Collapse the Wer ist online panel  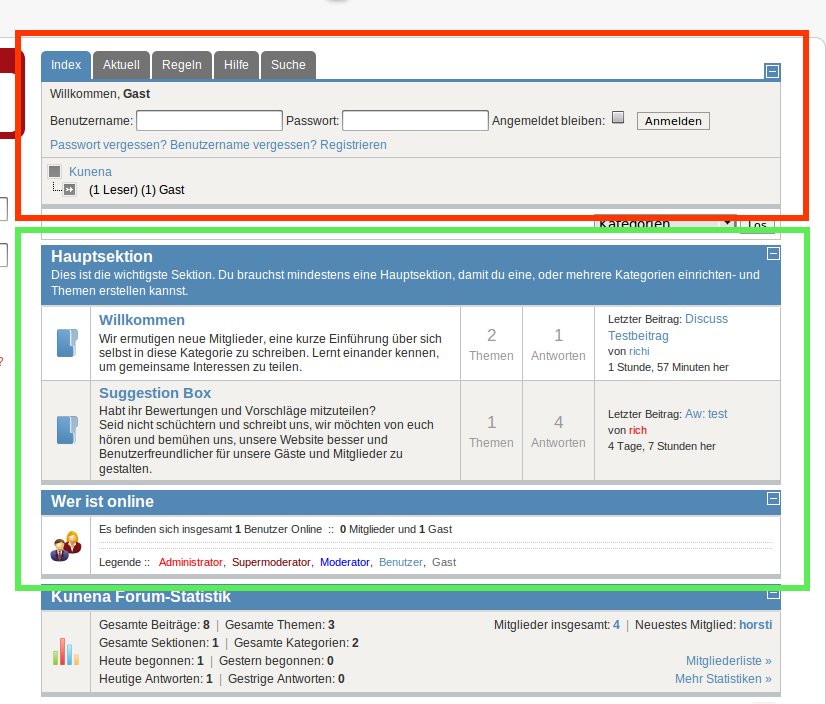tap(772, 498)
